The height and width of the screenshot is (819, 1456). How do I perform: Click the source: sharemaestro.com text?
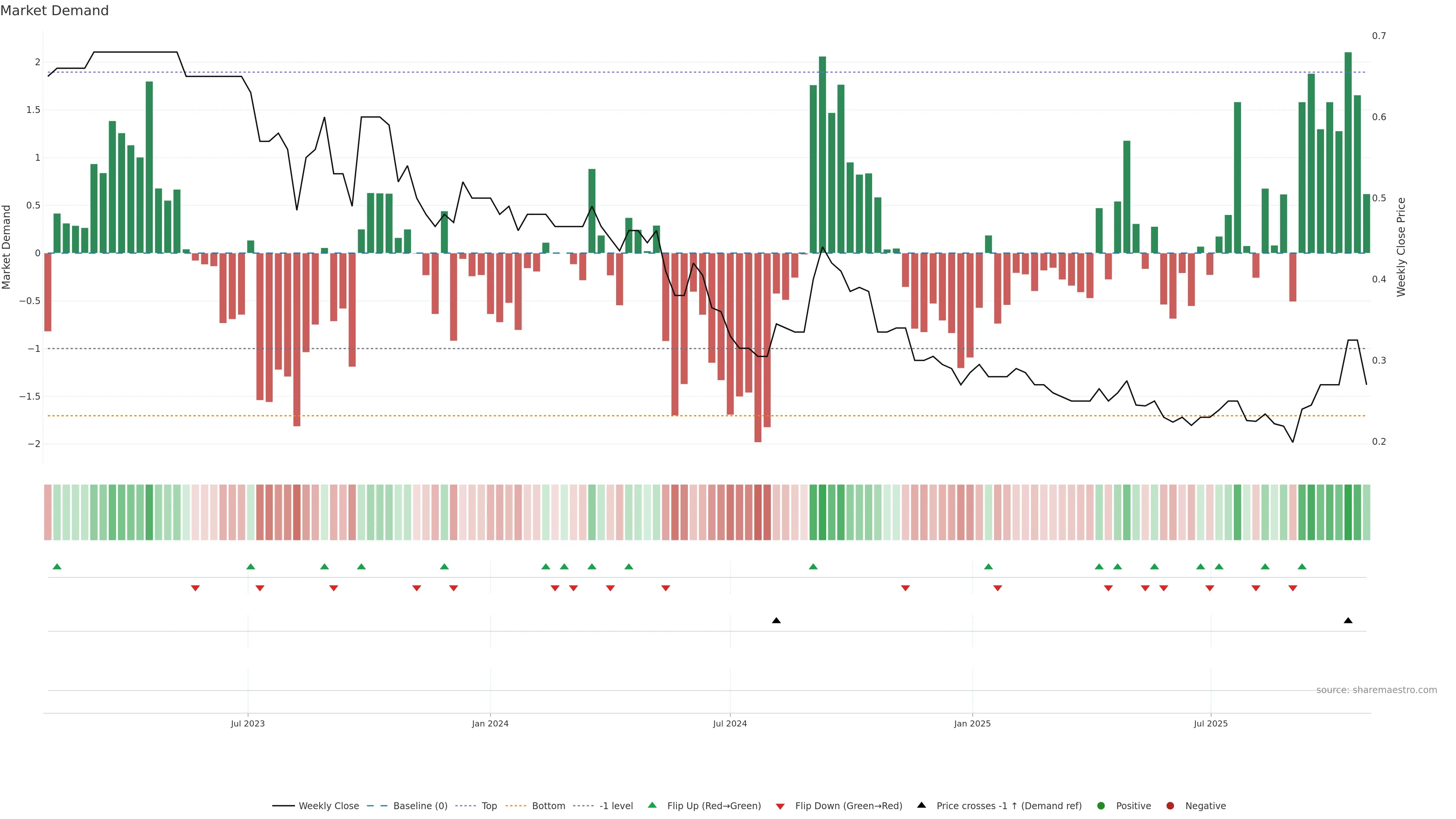click(x=1376, y=690)
